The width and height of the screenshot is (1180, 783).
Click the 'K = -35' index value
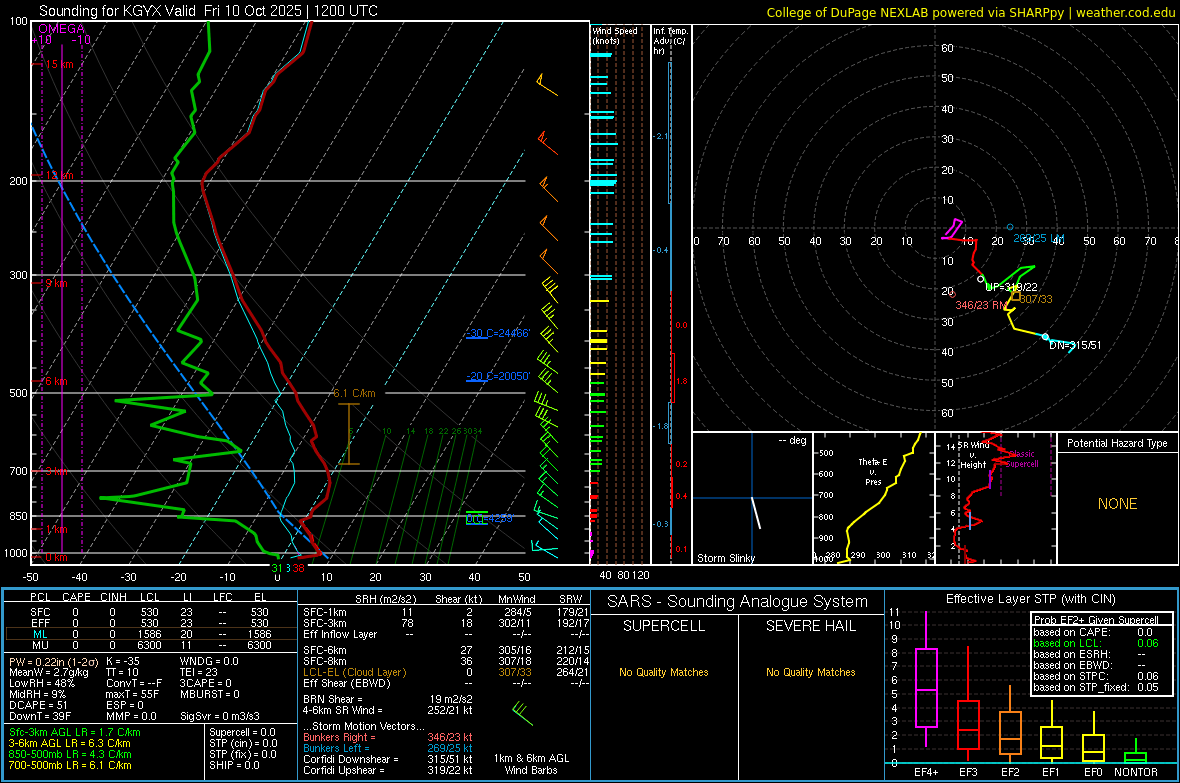(123, 661)
